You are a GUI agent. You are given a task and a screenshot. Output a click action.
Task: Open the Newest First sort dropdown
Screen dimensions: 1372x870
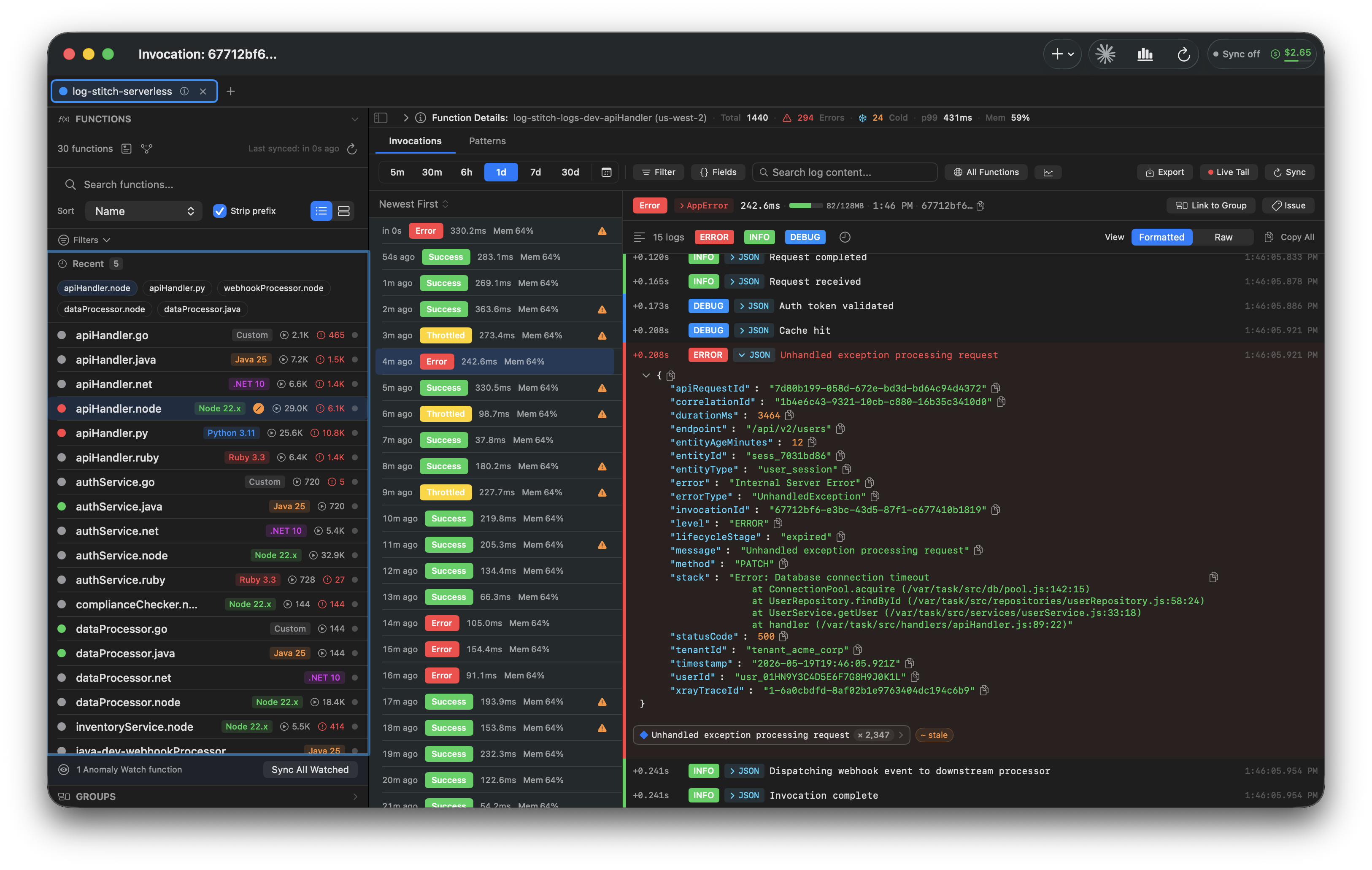pos(413,204)
